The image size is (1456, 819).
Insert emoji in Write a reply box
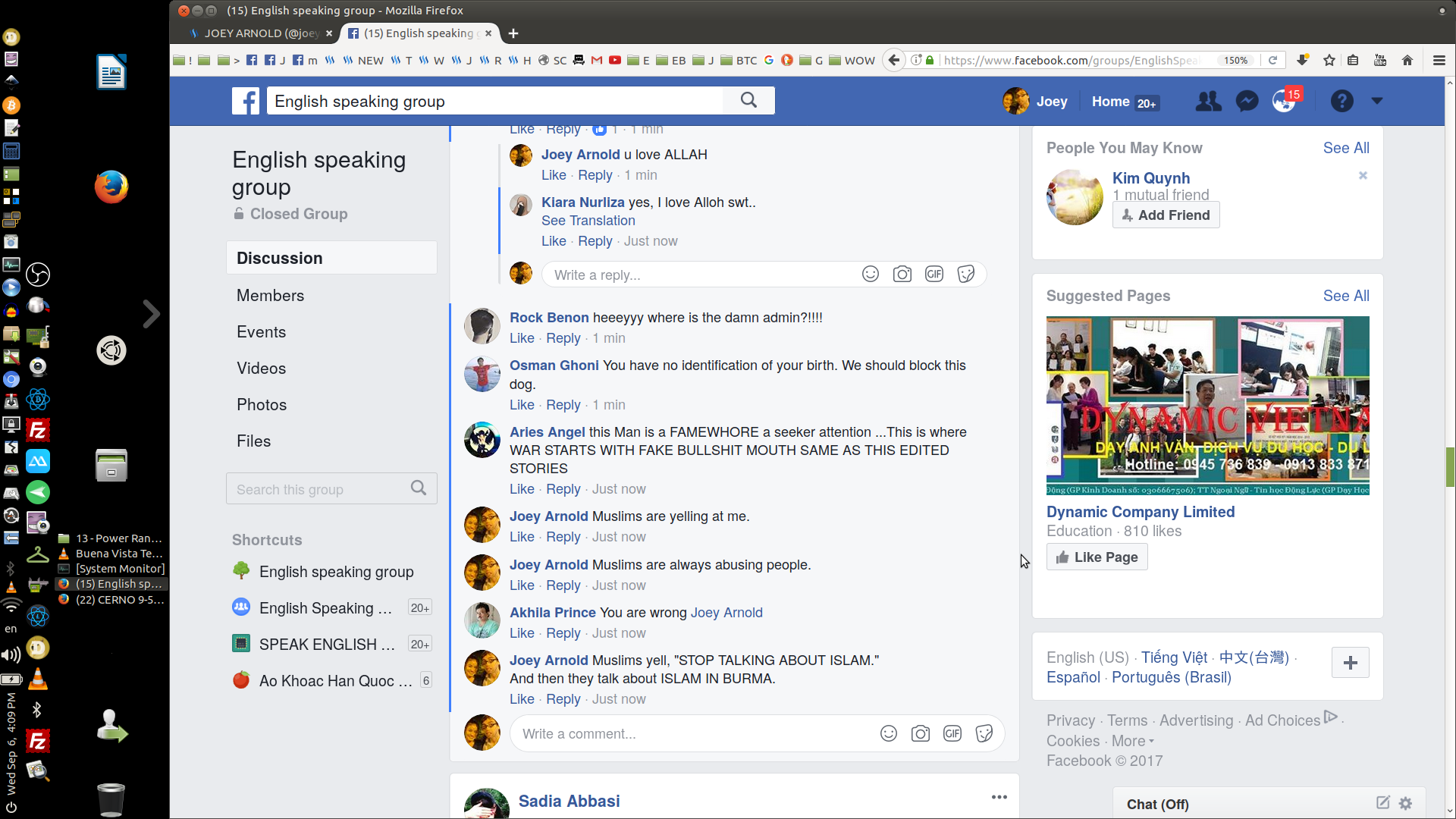point(871,274)
